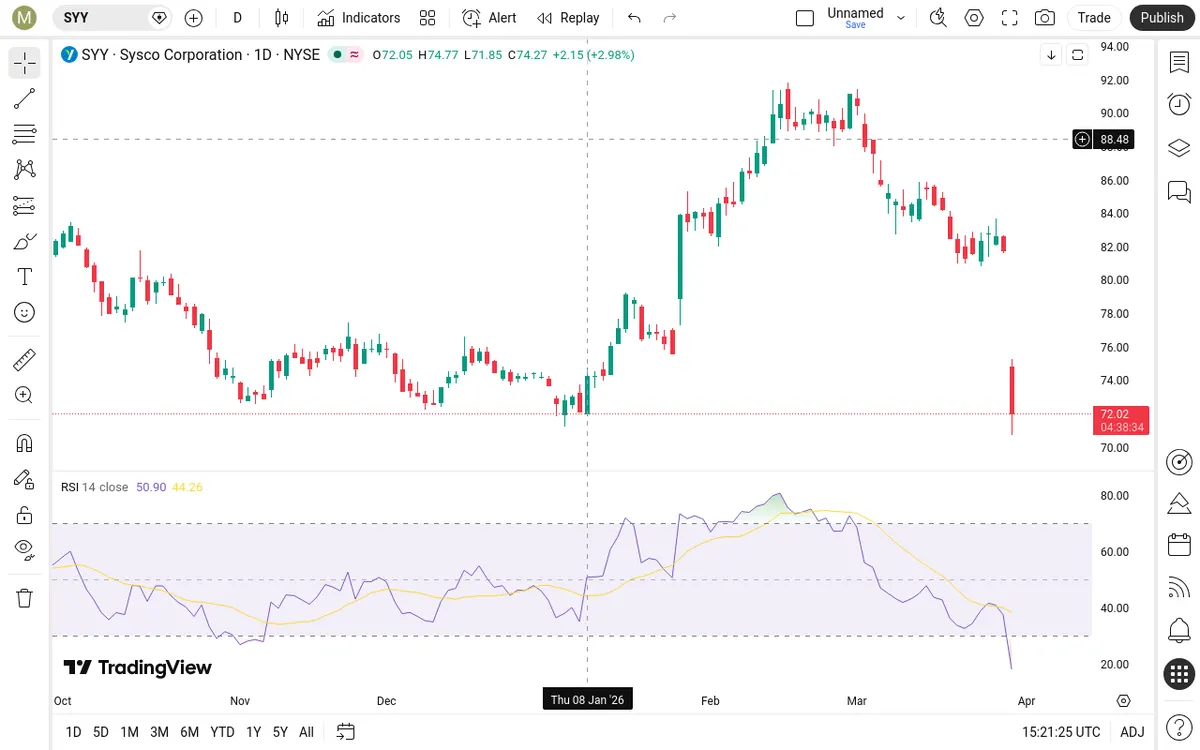Start bar Replay mode

point(568,18)
